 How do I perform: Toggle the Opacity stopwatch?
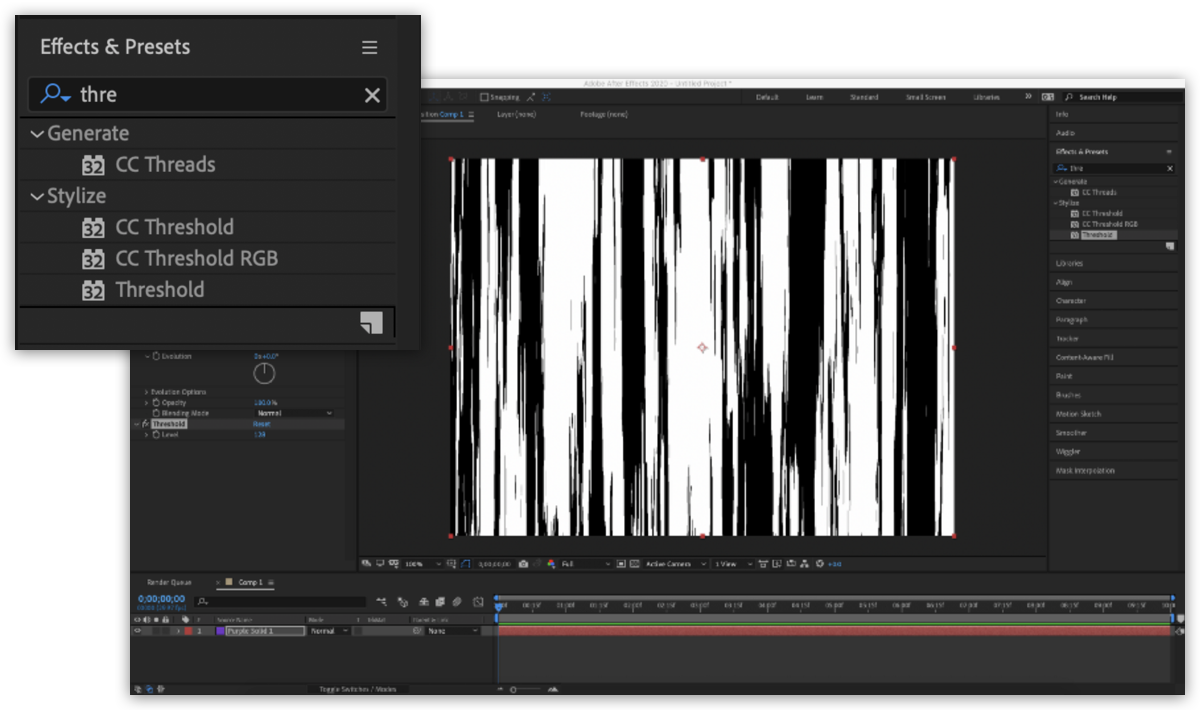click(x=156, y=403)
